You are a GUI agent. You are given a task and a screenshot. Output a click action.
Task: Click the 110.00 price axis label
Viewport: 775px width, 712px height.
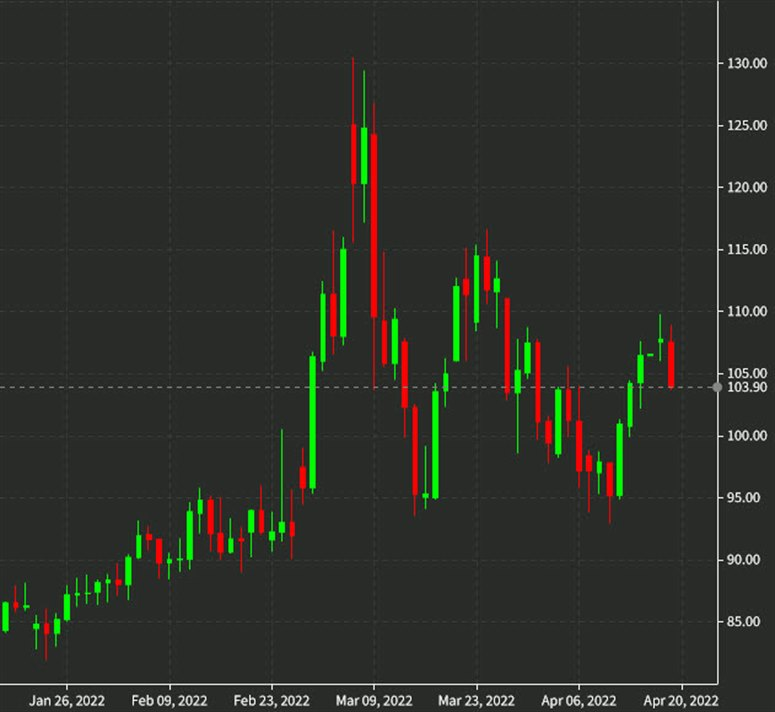coord(747,311)
